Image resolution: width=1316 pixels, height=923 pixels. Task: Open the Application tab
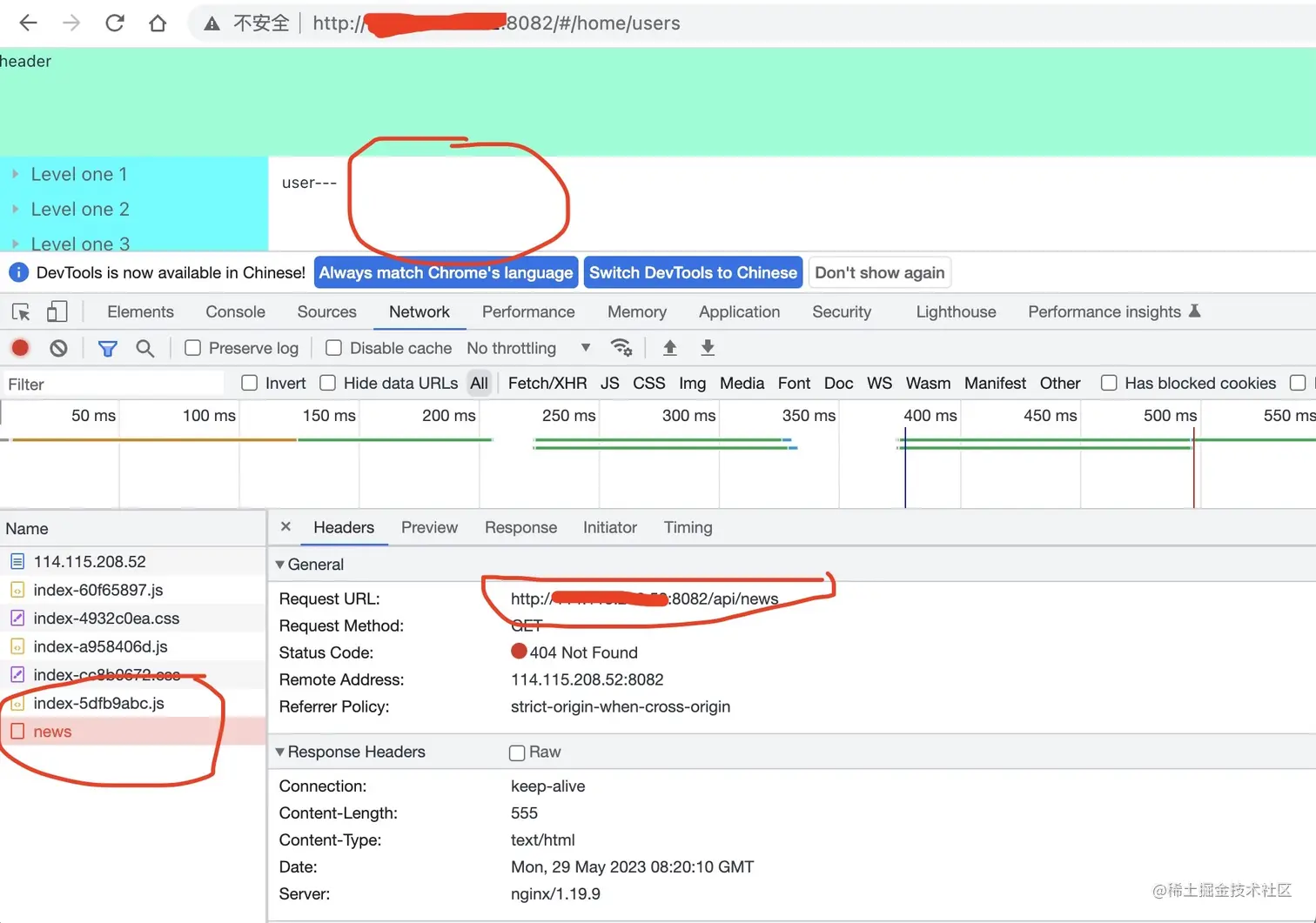(739, 311)
